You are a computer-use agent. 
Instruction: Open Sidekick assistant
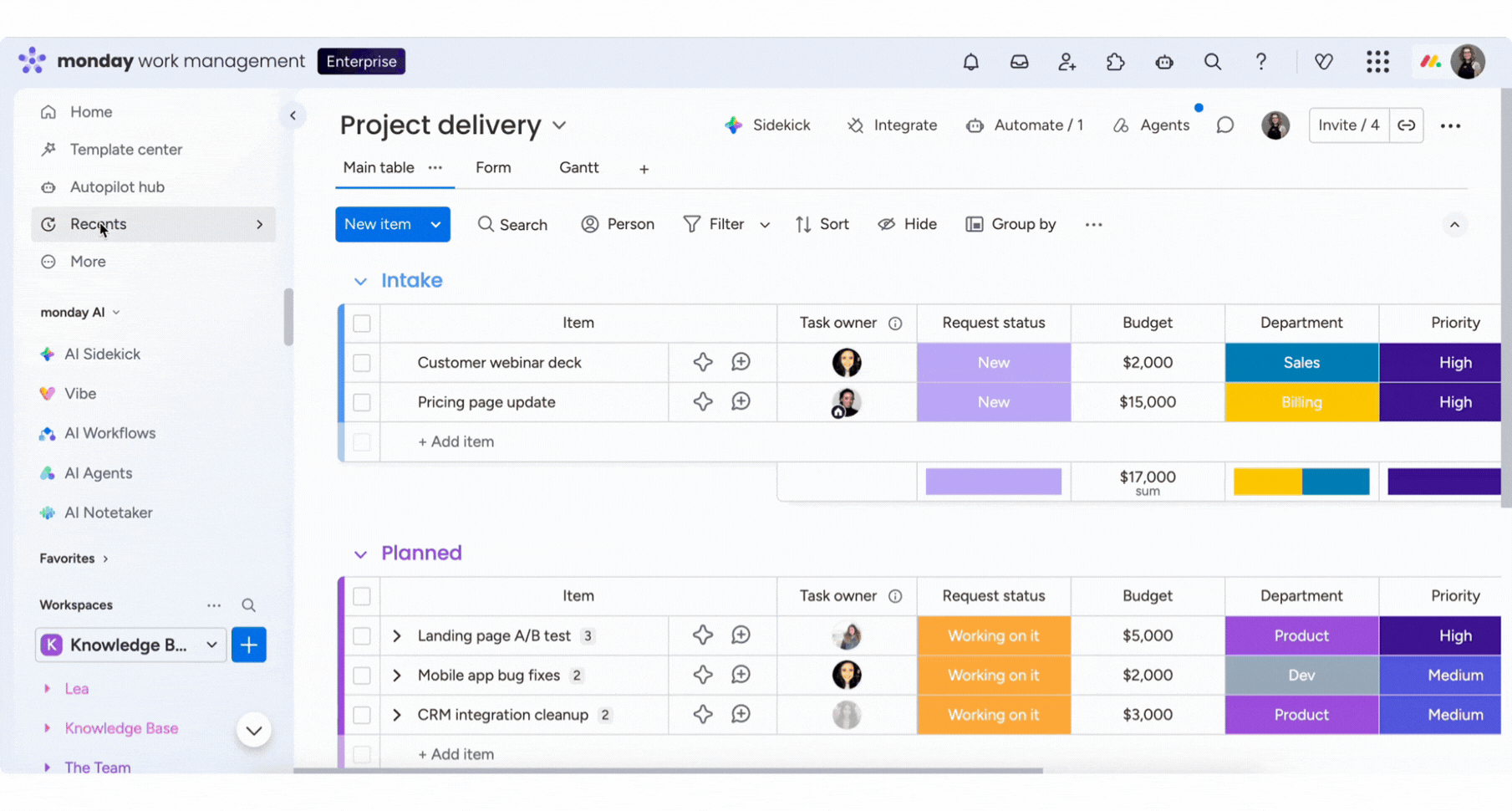pos(767,125)
